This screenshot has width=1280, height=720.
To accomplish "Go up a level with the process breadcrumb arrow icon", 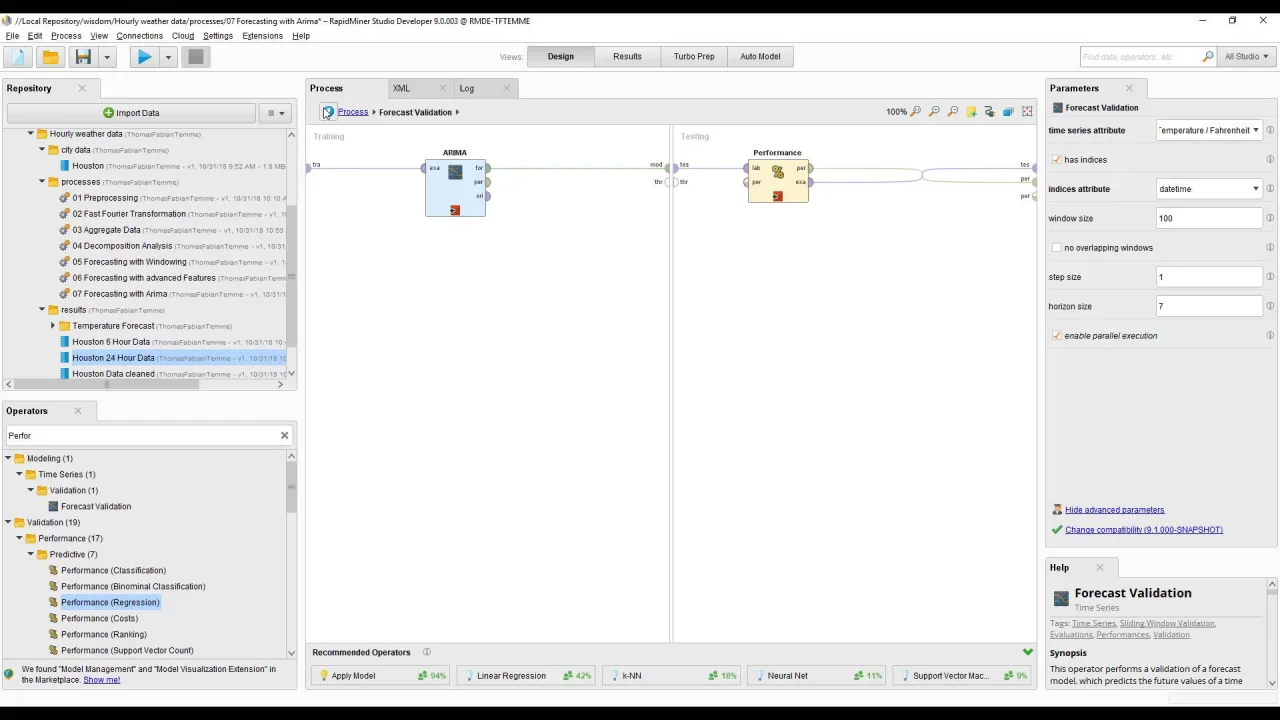I will 328,112.
